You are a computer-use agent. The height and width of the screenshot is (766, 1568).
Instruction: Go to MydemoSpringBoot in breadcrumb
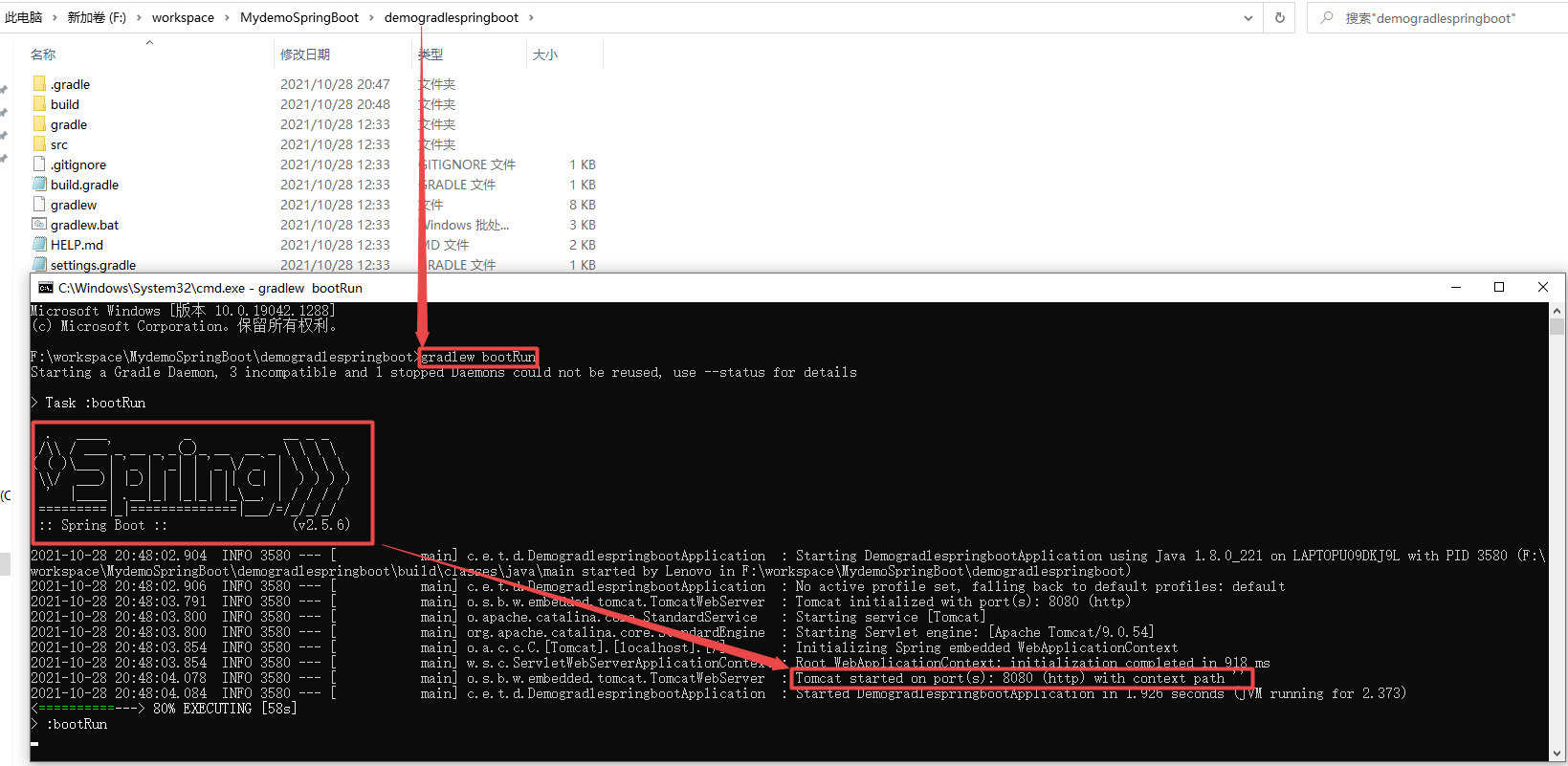(299, 17)
